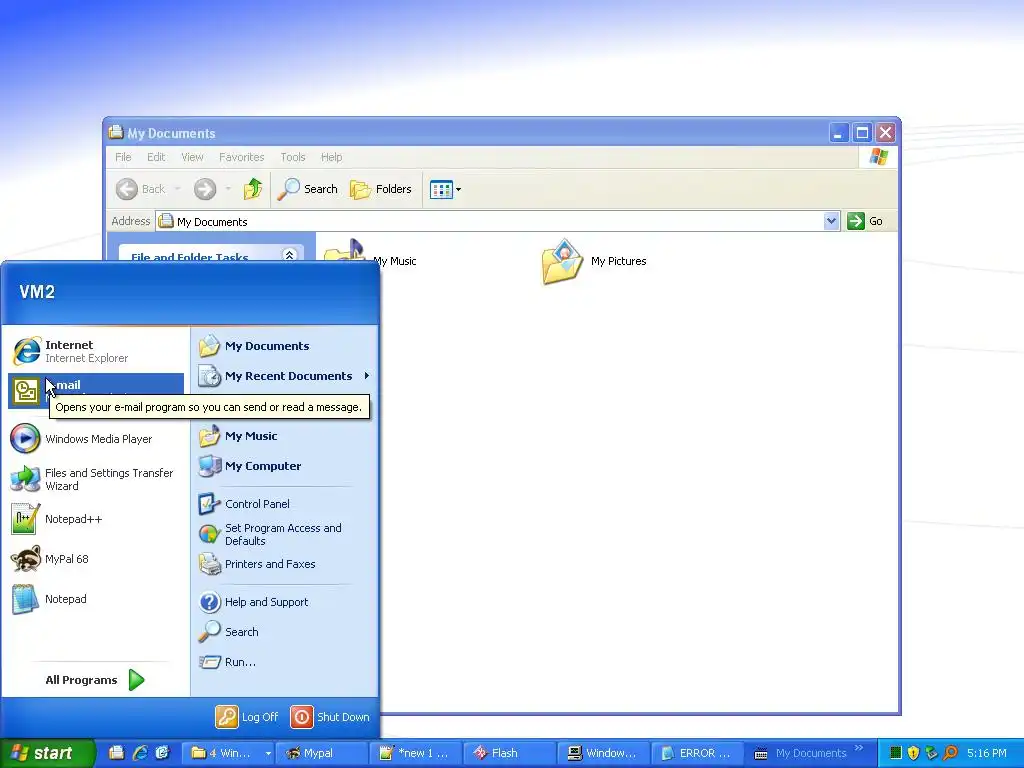Viewport: 1024px width, 768px height.
Task: Open the Views dropdown button
Action: (445, 189)
